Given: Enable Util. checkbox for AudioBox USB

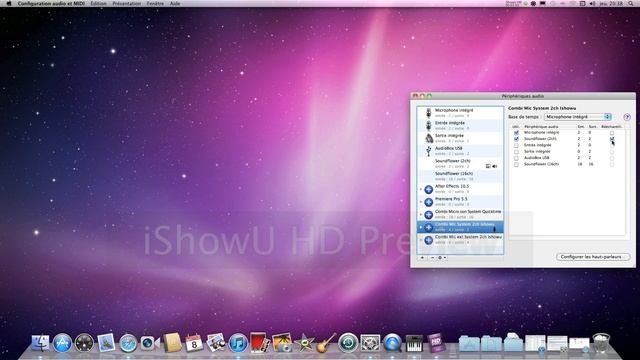Looking at the screenshot, I should [x=516, y=158].
